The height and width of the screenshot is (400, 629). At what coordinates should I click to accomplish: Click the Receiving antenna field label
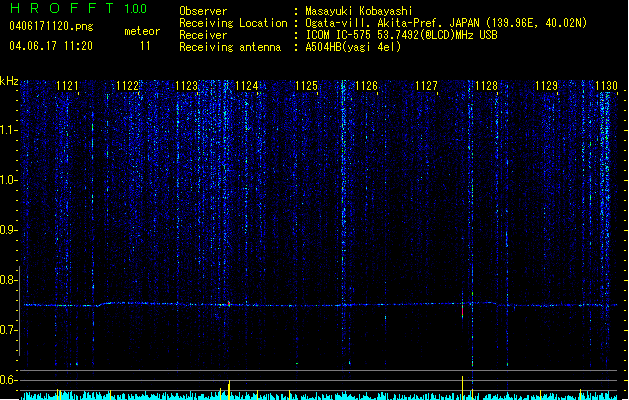230,47
